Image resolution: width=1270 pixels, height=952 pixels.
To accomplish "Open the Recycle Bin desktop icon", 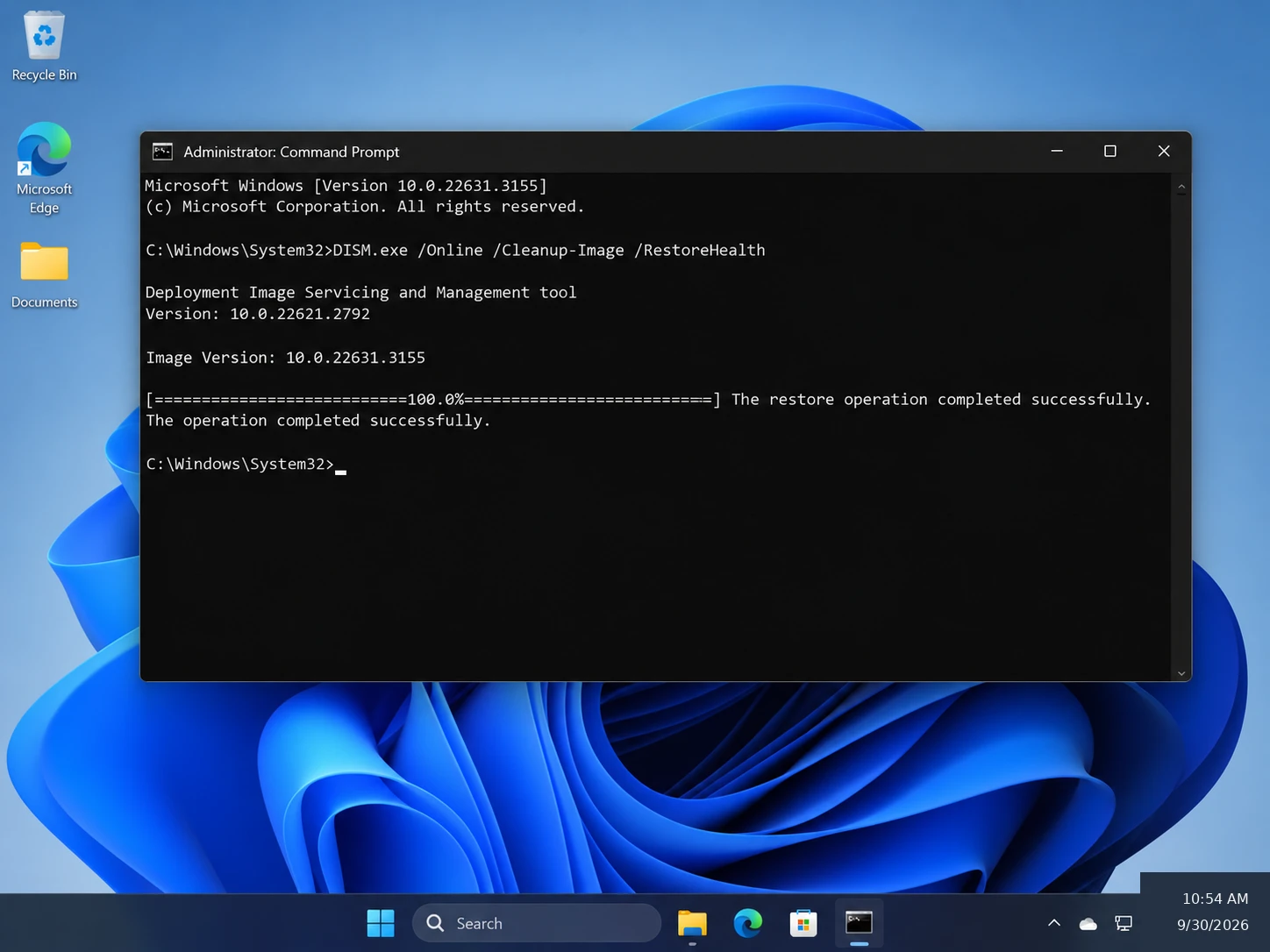I will pyautogui.click(x=44, y=46).
